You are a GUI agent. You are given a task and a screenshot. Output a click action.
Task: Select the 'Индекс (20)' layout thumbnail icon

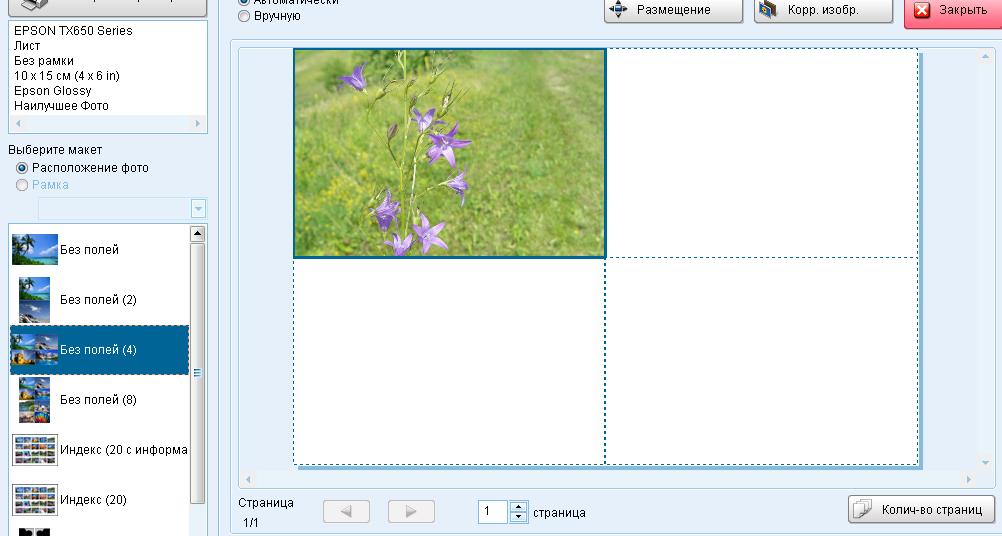click(35, 500)
